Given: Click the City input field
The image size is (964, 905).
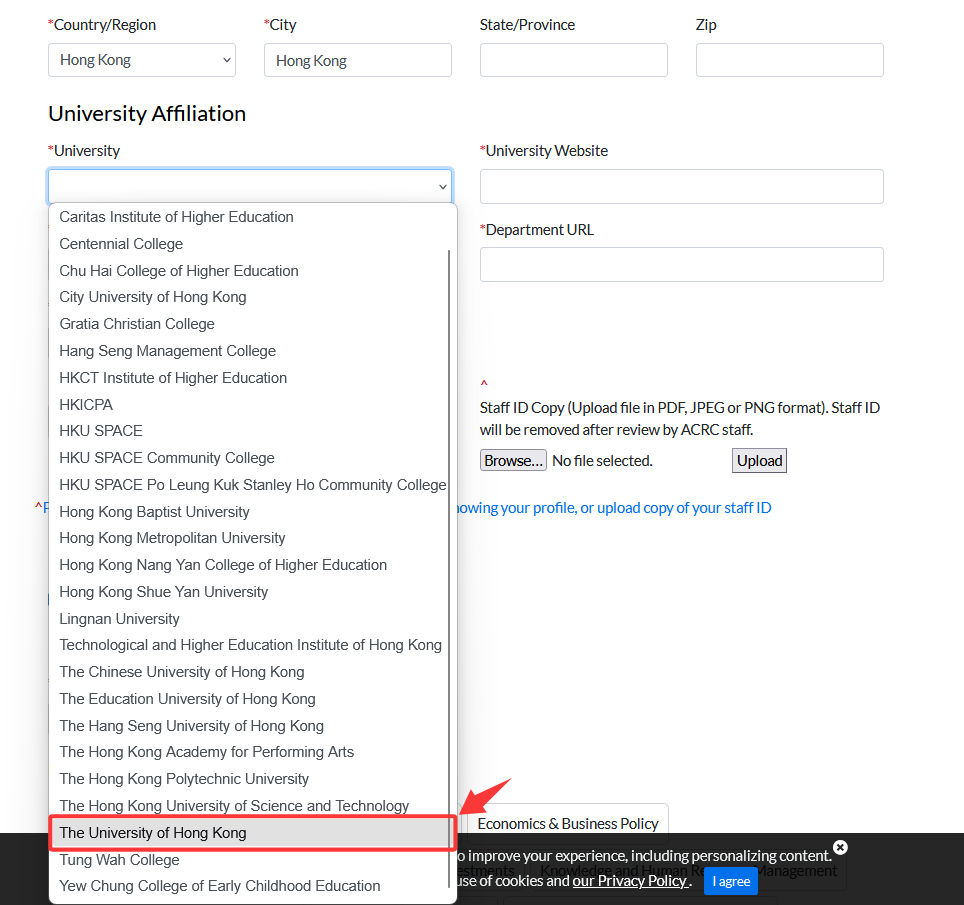Looking at the screenshot, I should (x=358, y=60).
